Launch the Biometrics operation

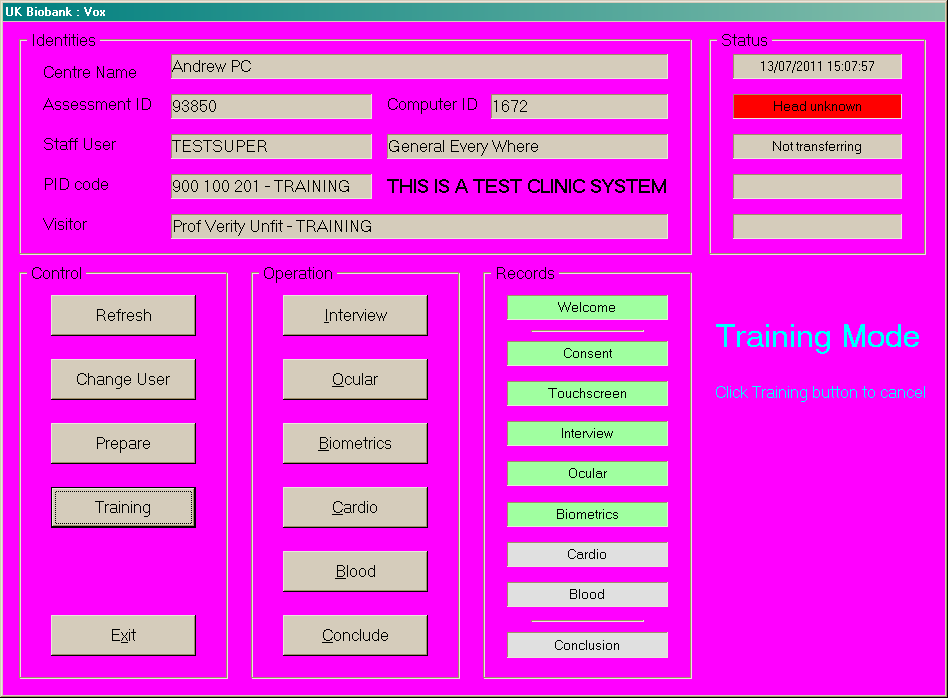point(355,443)
